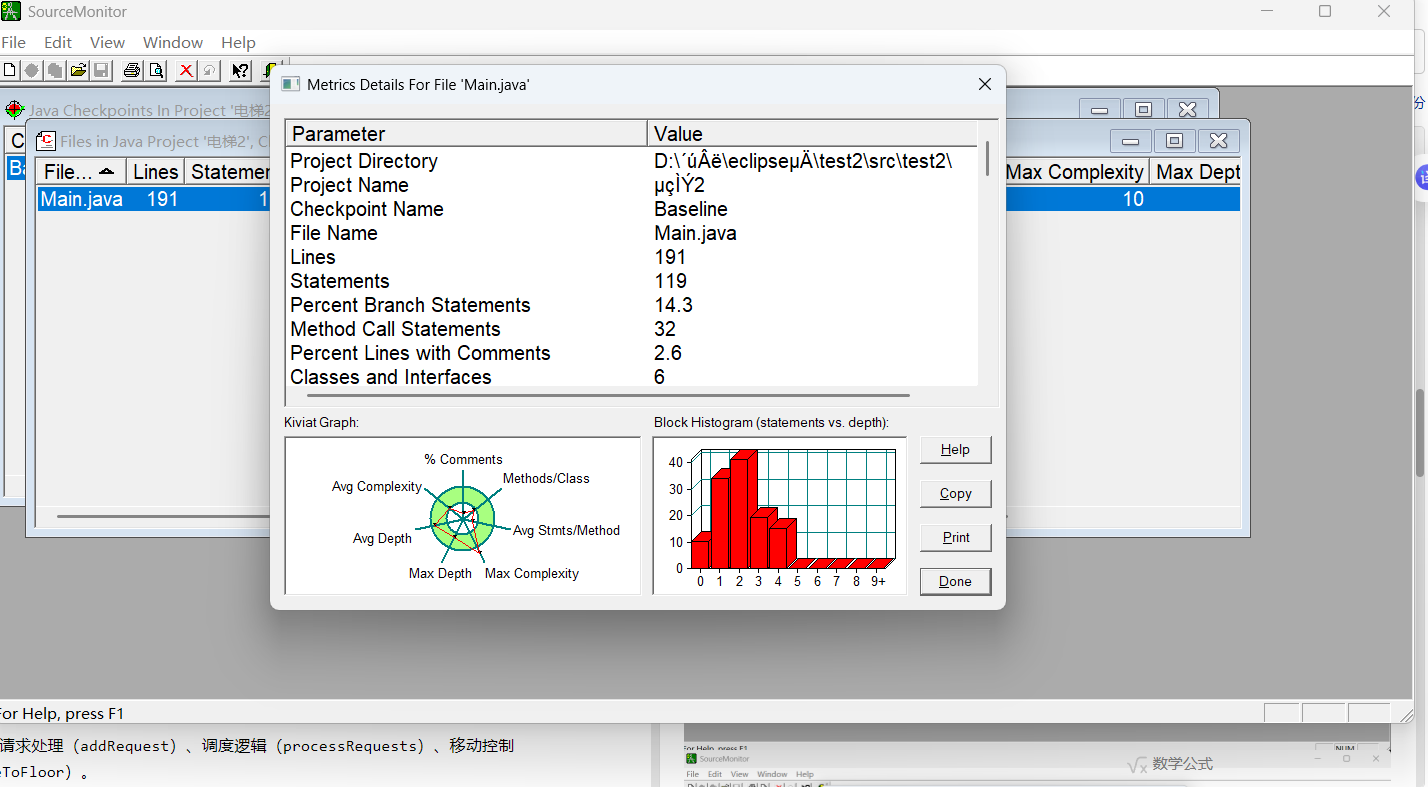Click the Max Depth column header
Image resolution: width=1428 pixels, height=787 pixels.
point(1196,172)
